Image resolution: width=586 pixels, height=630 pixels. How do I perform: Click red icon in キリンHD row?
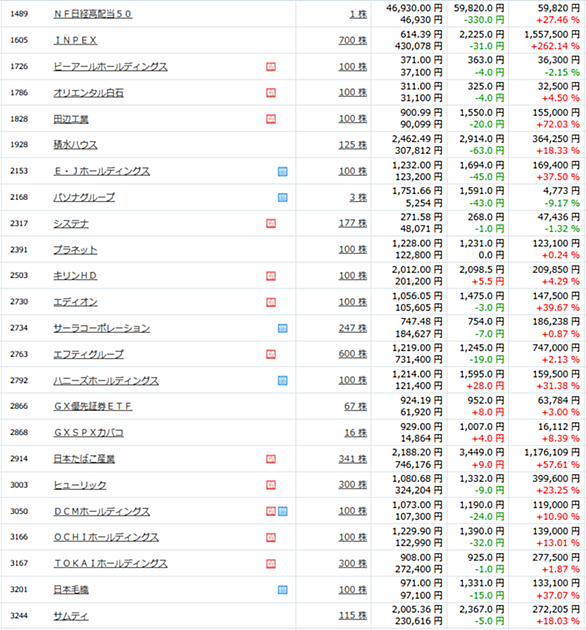point(271,276)
